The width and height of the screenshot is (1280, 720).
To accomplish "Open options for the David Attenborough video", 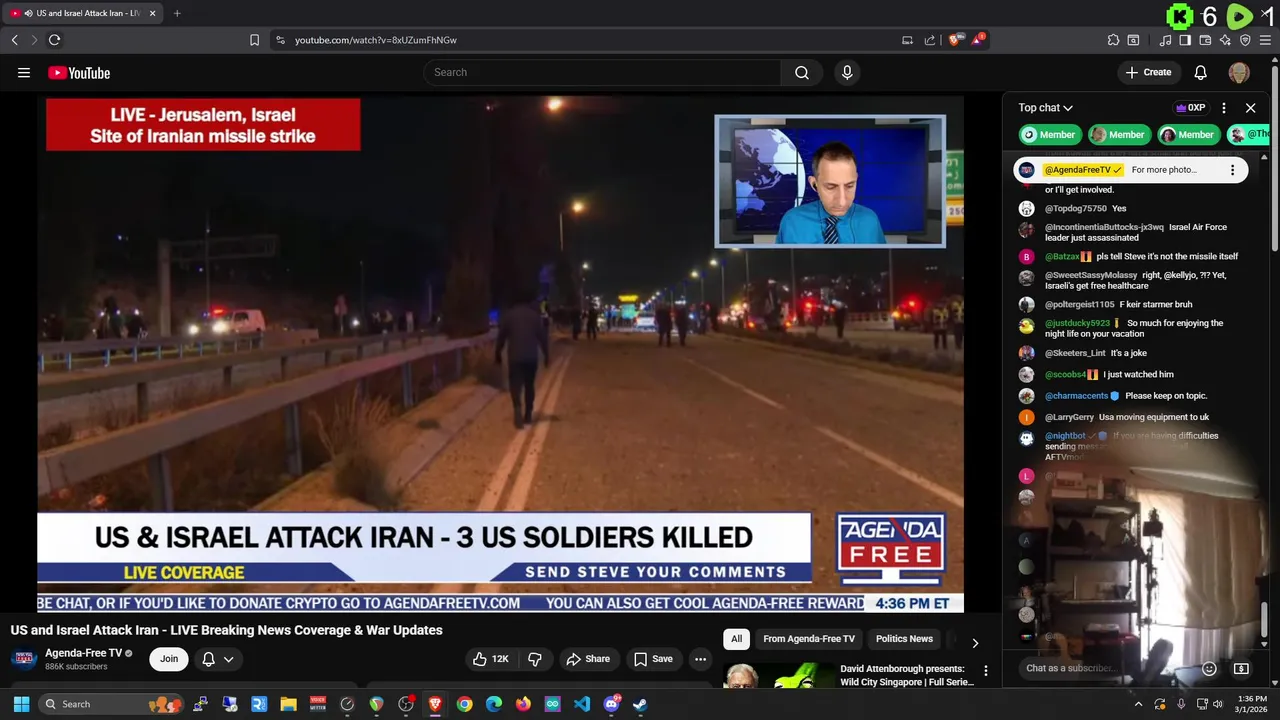I will [985, 671].
